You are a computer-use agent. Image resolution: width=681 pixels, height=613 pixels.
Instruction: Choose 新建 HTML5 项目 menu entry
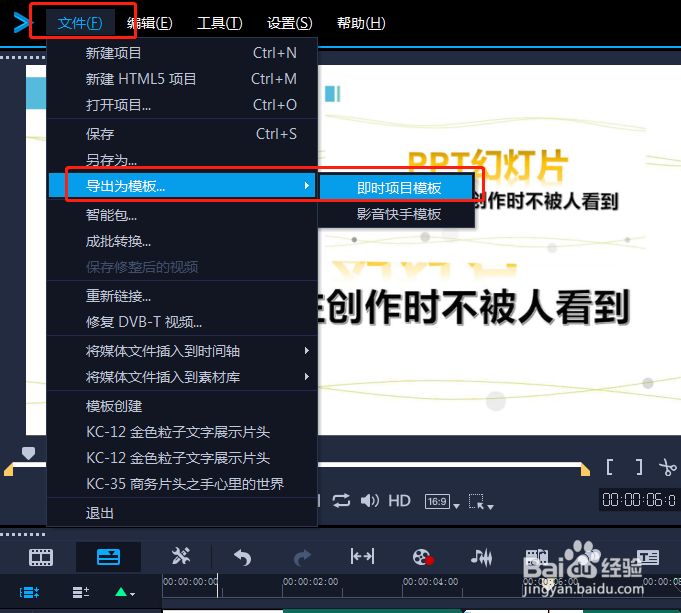(x=182, y=79)
